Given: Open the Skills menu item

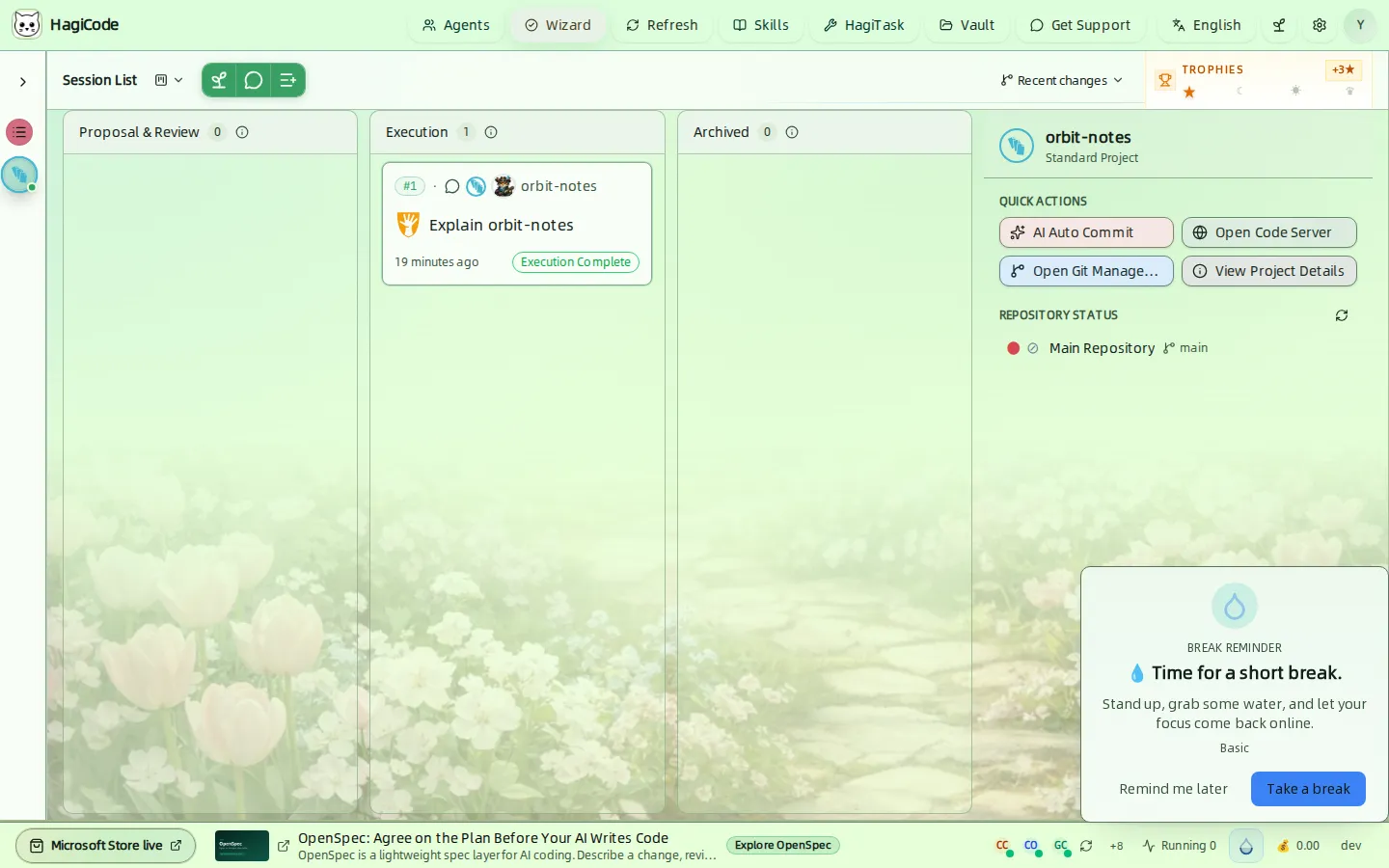Looking at the screenshot, I should pyautogui.click(x=761, y=25).
